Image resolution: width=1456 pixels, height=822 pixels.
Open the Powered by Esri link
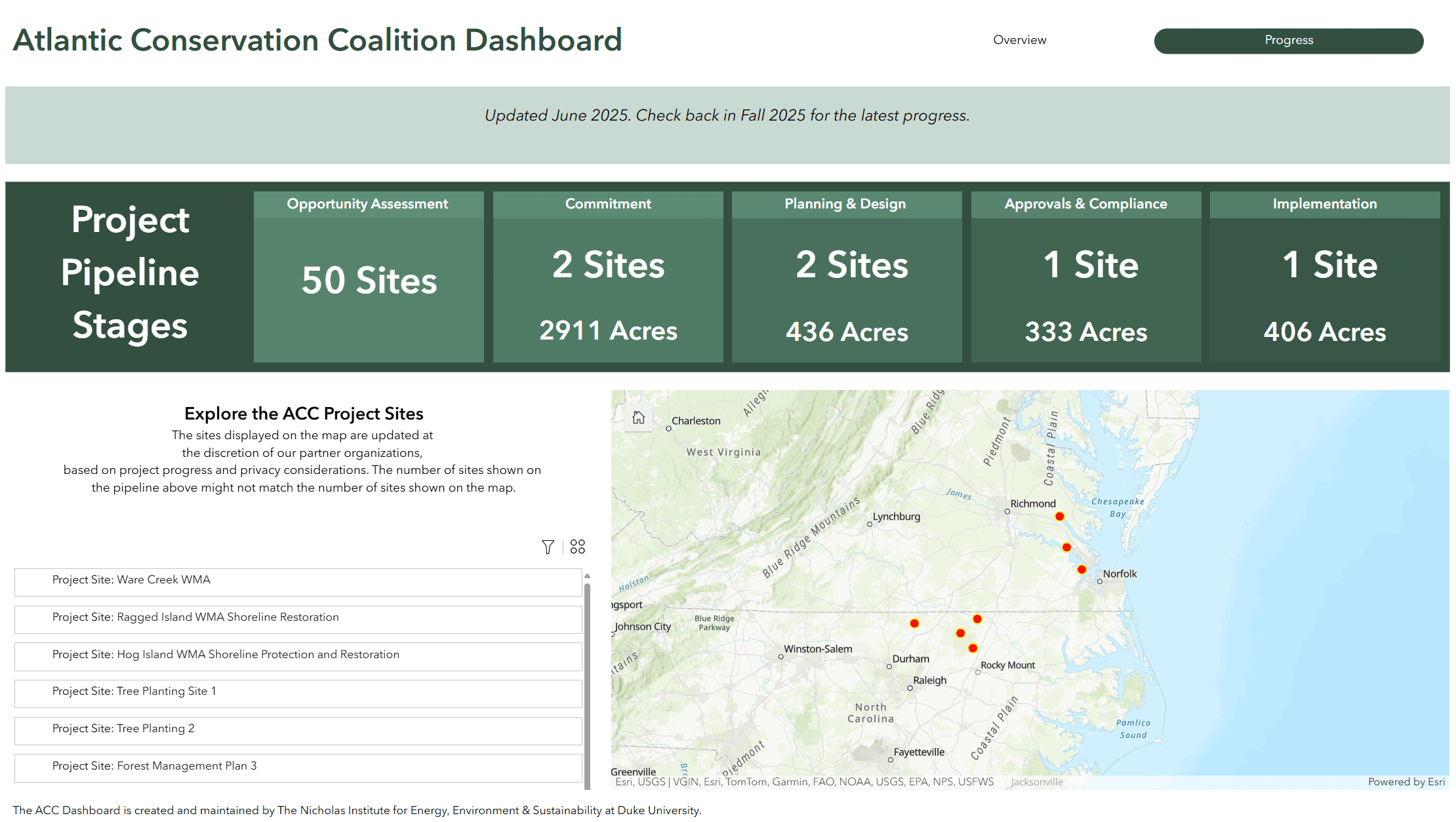coord(1405,781)
